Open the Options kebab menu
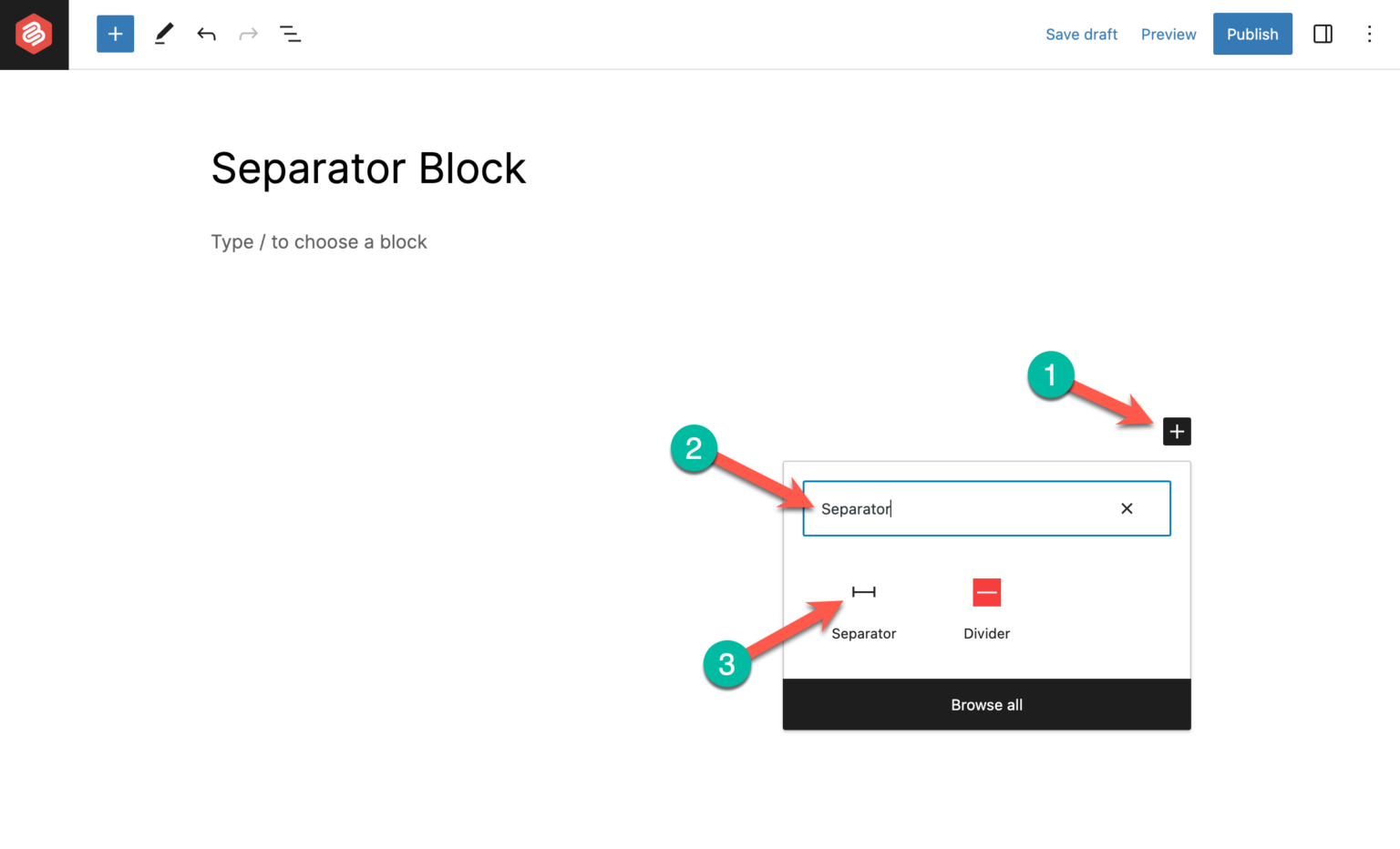This screenshot has height=849, width=1400. pos(1370,34)
